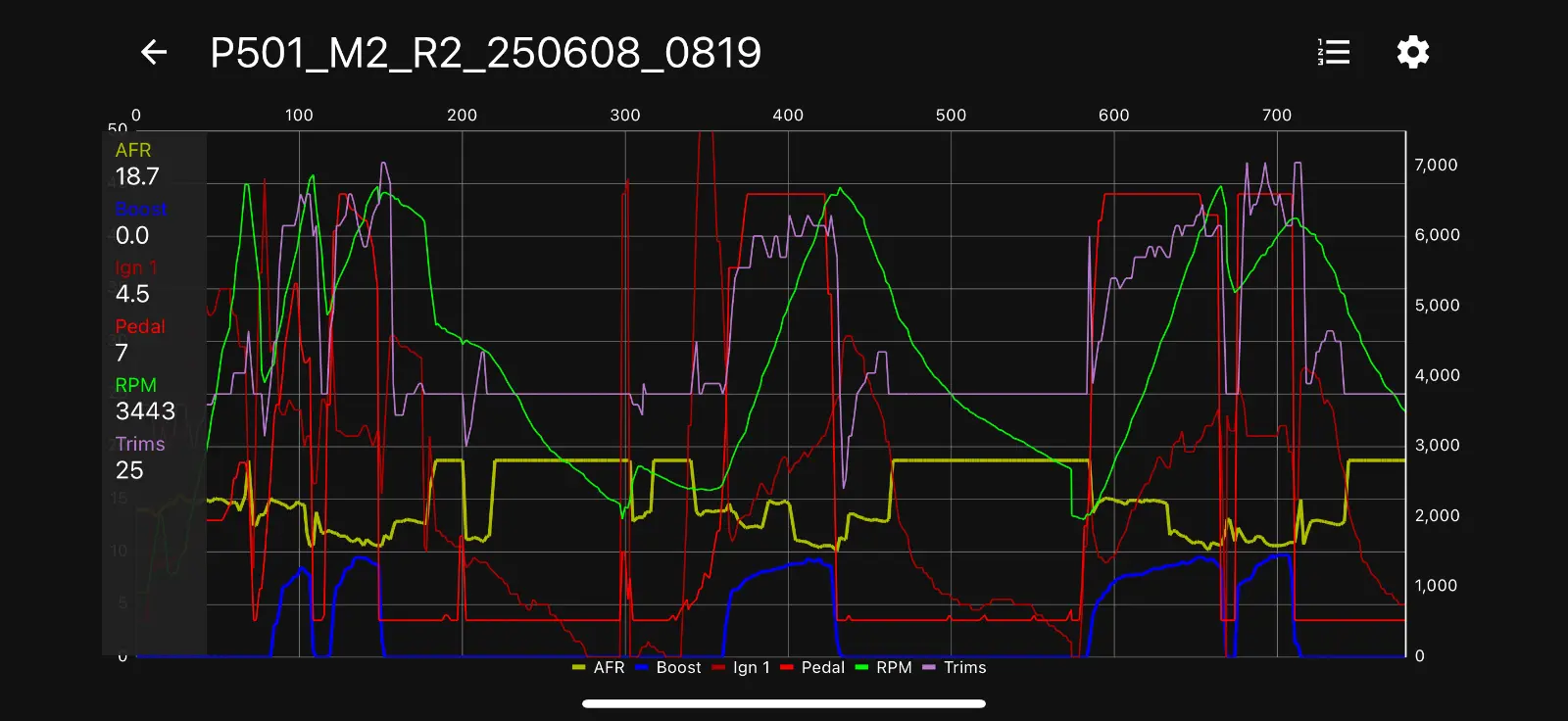Toggle Ign 1 series label in legend
This screenshot has height=721, width=1568.
[x=751, y=667]
